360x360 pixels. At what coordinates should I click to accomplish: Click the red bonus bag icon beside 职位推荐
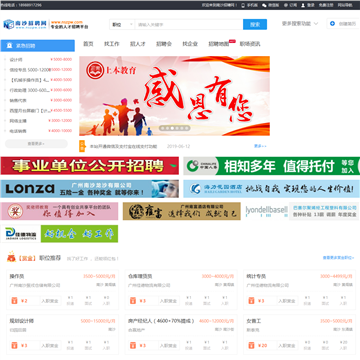point(11,257)
